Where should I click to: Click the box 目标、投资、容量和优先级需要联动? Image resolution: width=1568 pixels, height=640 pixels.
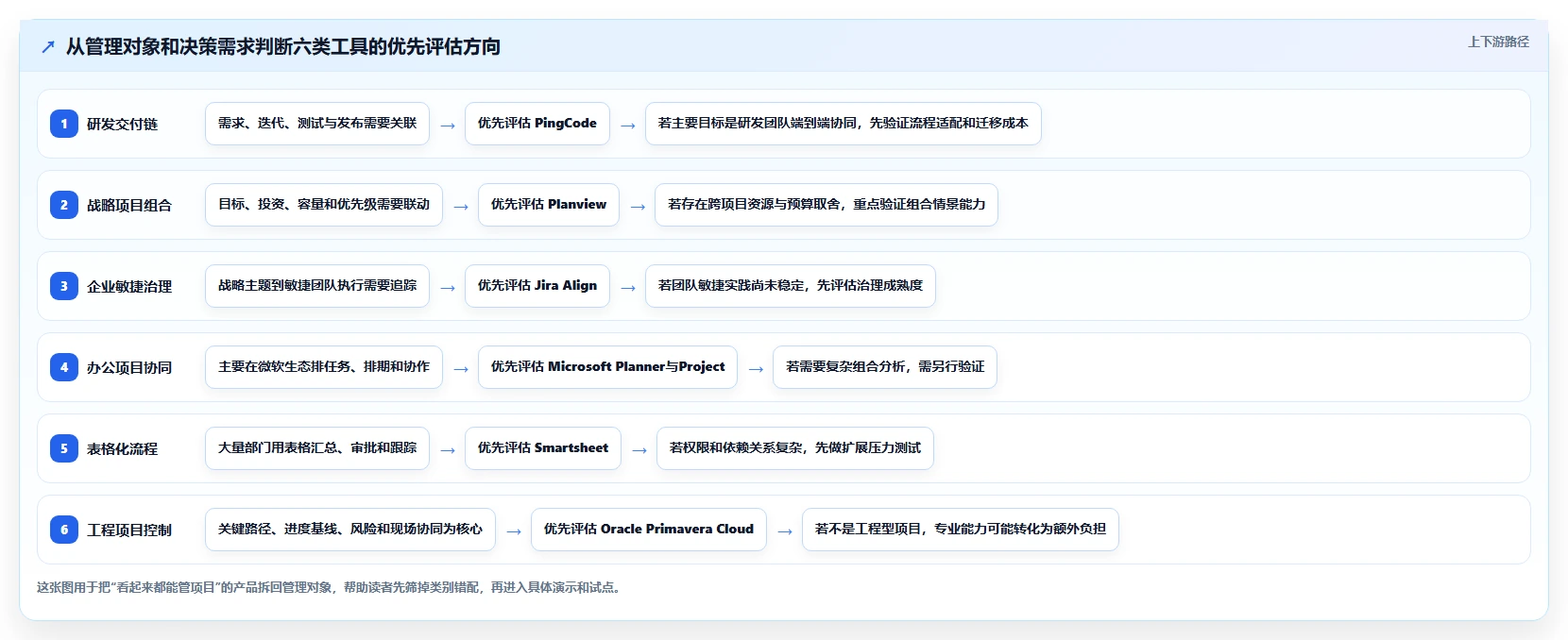[x=324, y=205]
